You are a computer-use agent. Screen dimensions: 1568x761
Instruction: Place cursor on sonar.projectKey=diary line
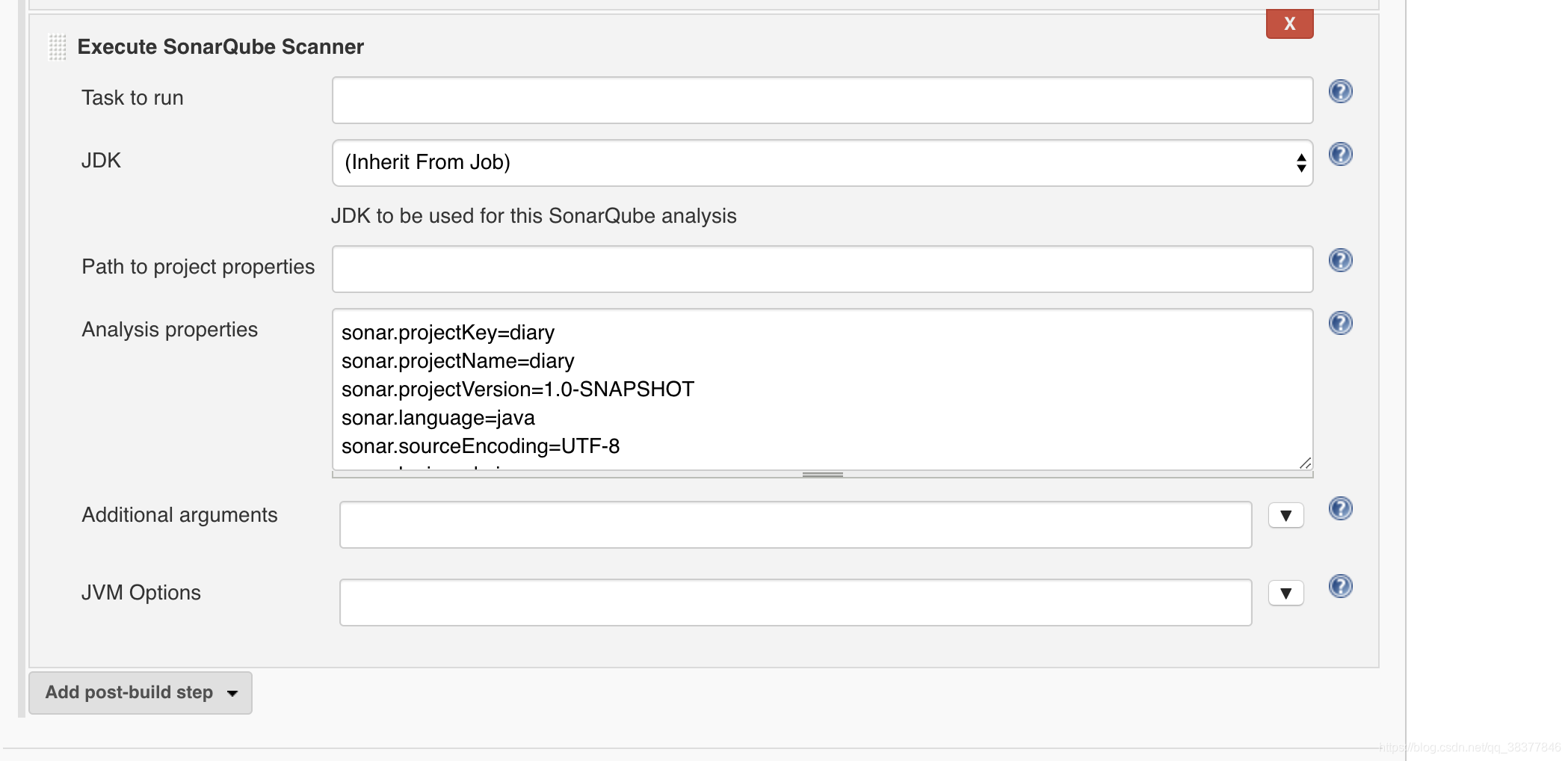pyautogui.click(x=448, y=333)
